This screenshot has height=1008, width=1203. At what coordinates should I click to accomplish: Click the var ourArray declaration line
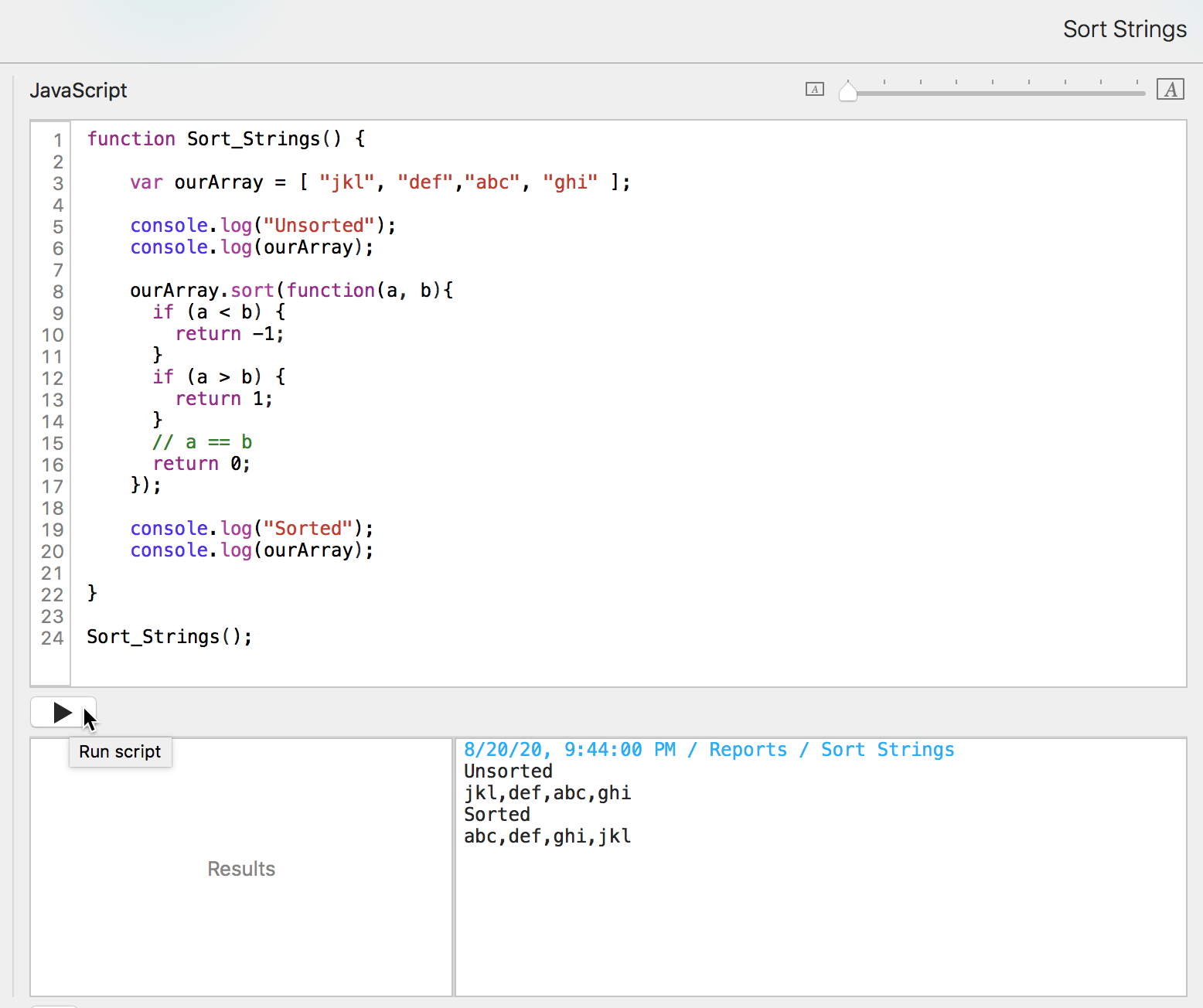point(379,182)
